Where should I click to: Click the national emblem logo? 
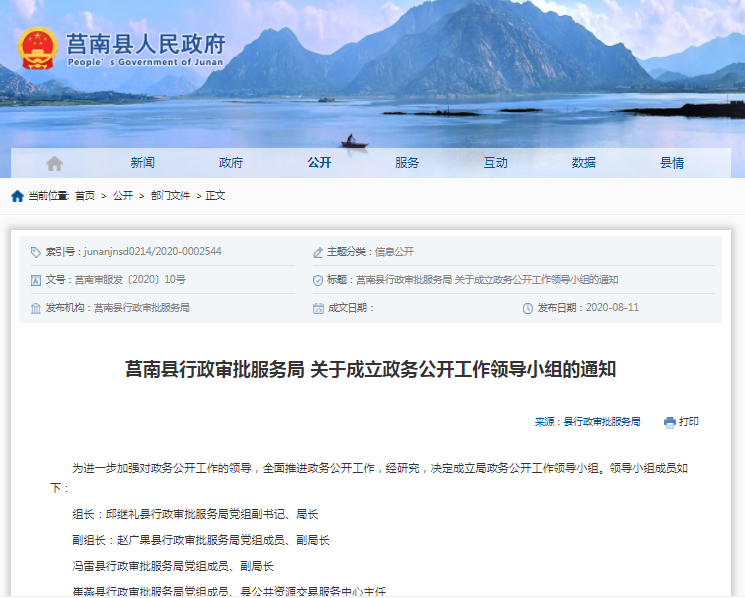38,48
